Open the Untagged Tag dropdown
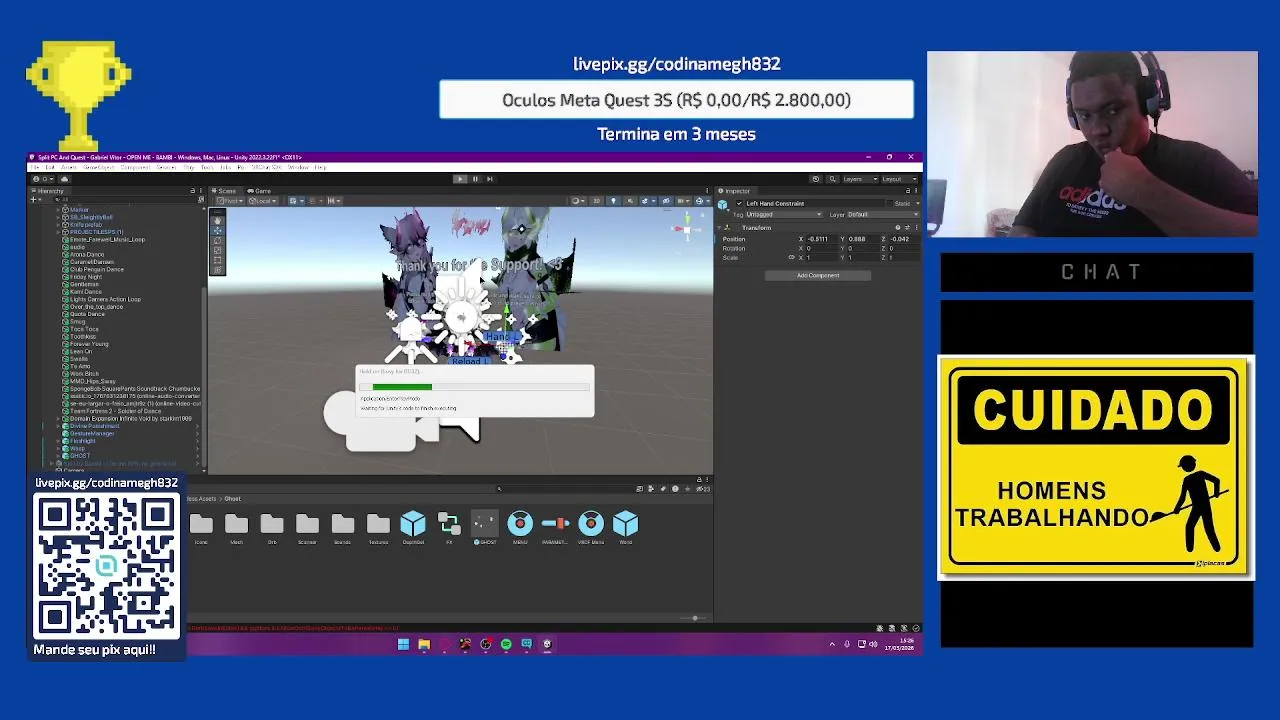Image resolution: width=1280 pixels, height=720 pixels. (785, 214)
